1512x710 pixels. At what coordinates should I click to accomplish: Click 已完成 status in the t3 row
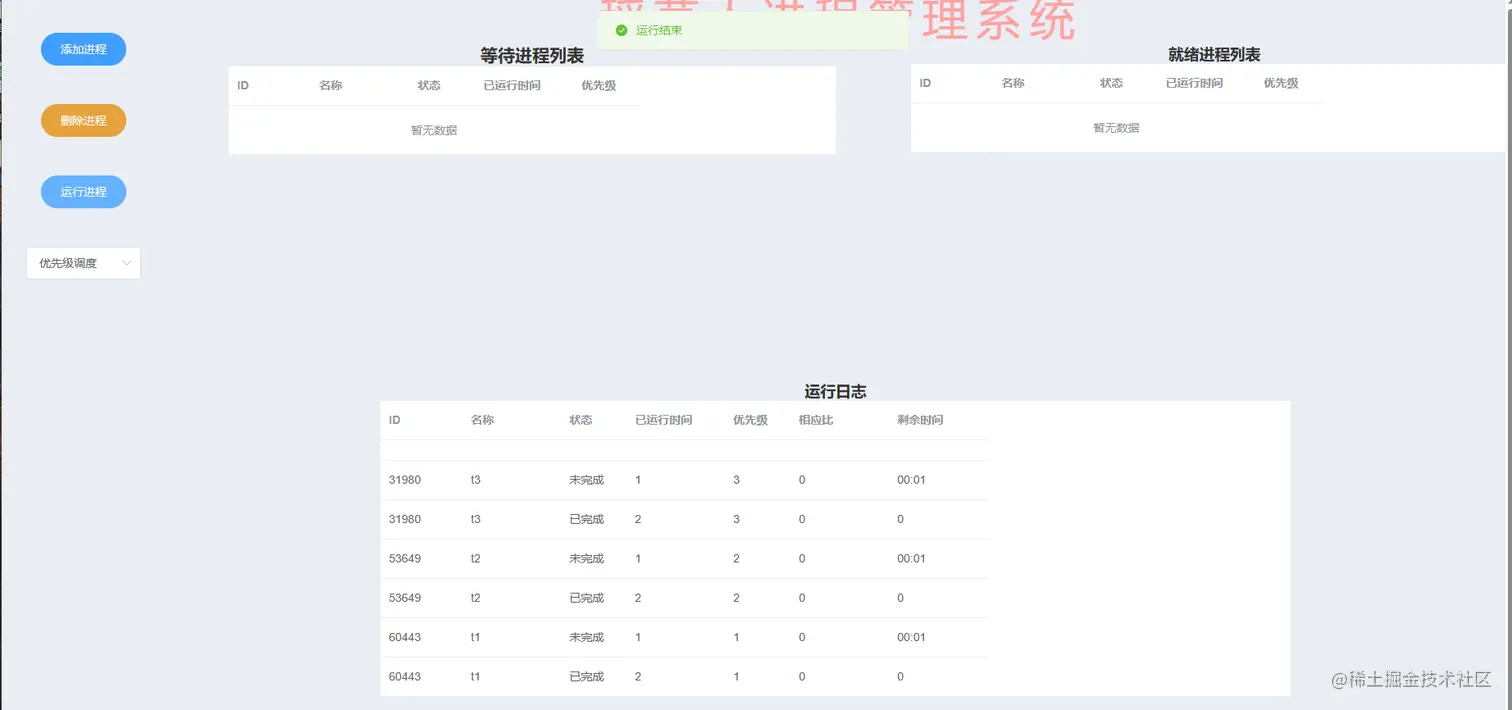(587, 519)
